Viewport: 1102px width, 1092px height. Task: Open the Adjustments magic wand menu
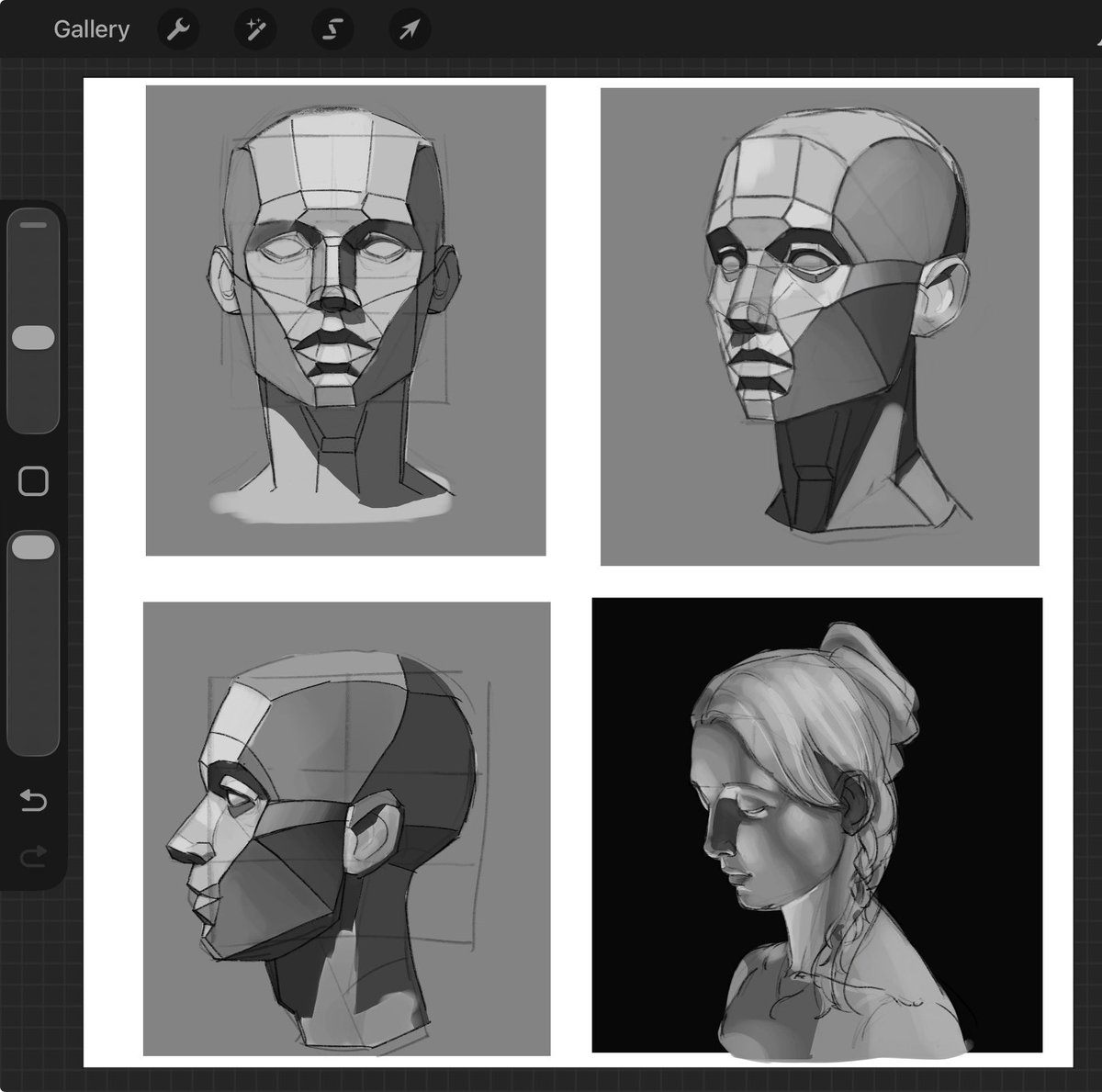(255, 29)
